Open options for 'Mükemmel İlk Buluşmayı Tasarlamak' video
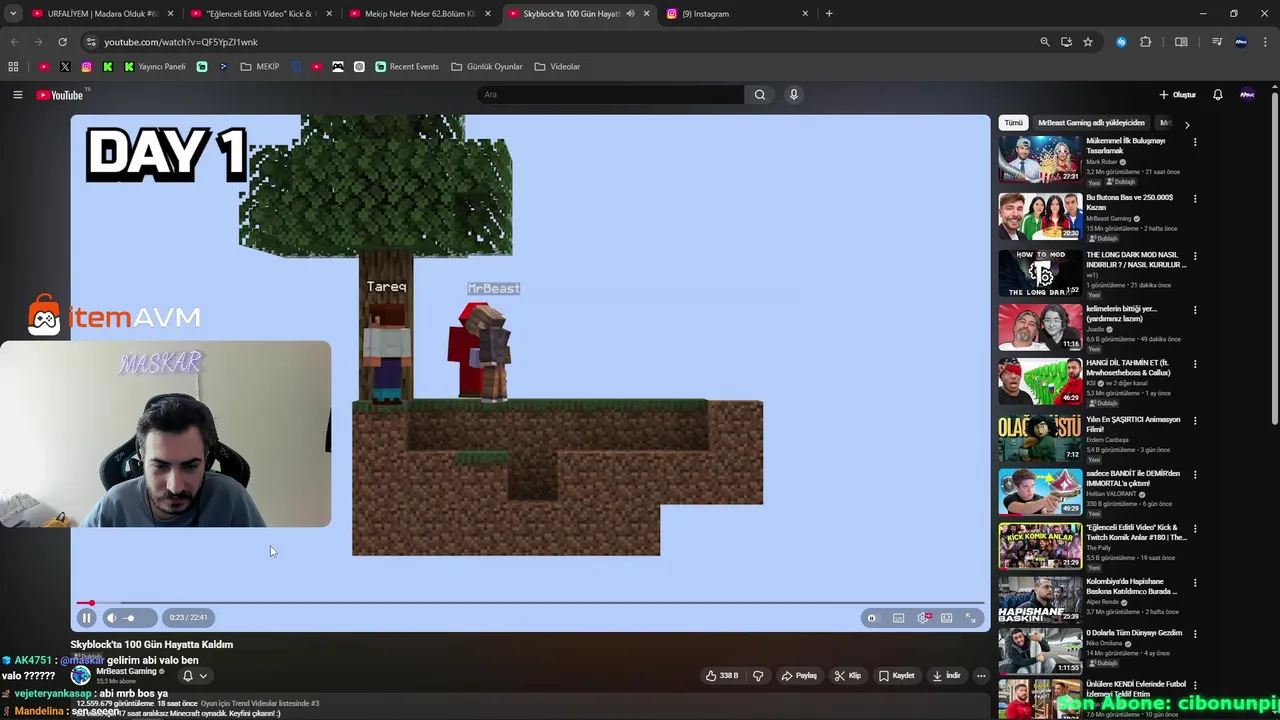 coord(1195,142)
